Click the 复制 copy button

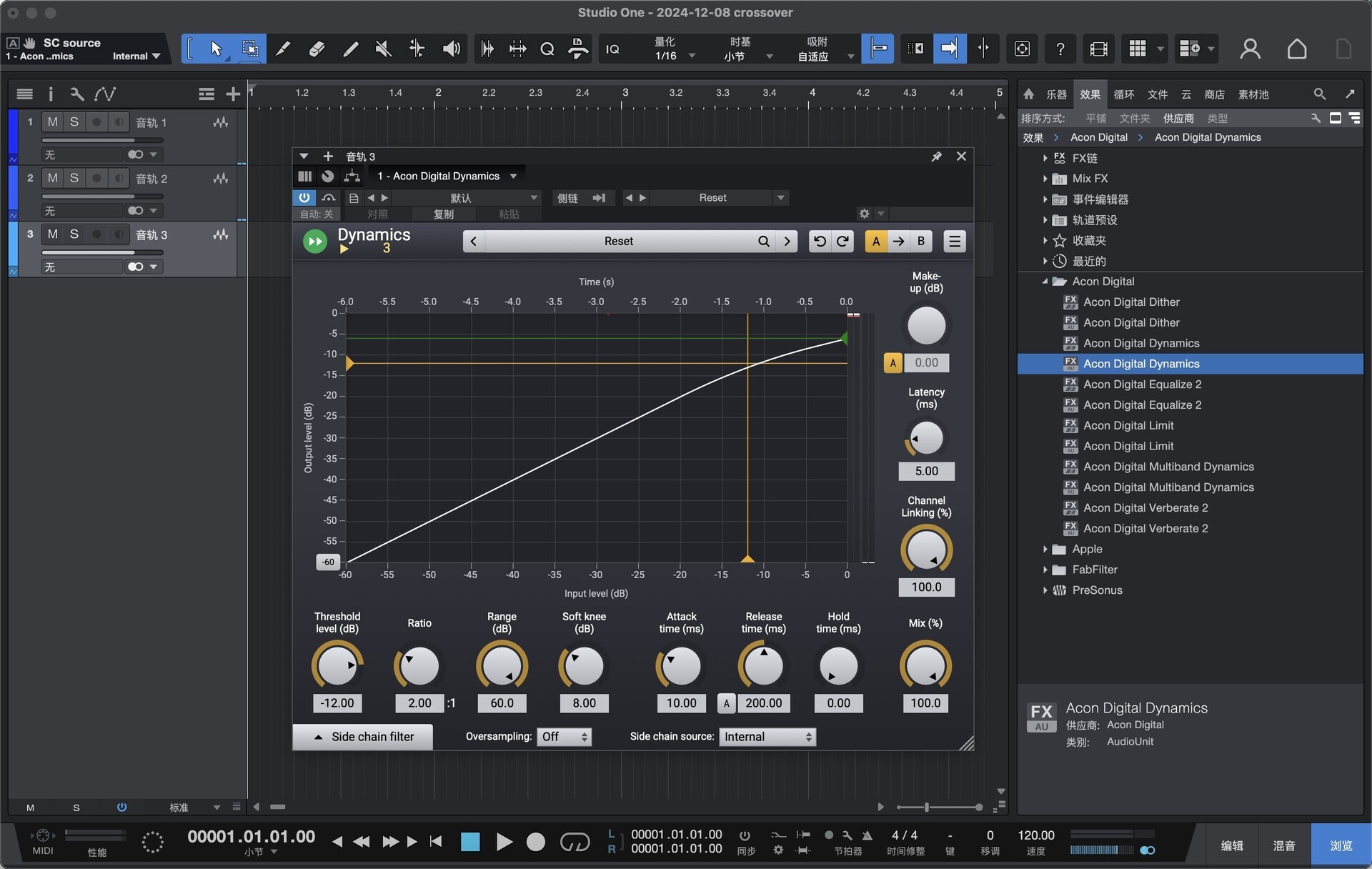443,214
